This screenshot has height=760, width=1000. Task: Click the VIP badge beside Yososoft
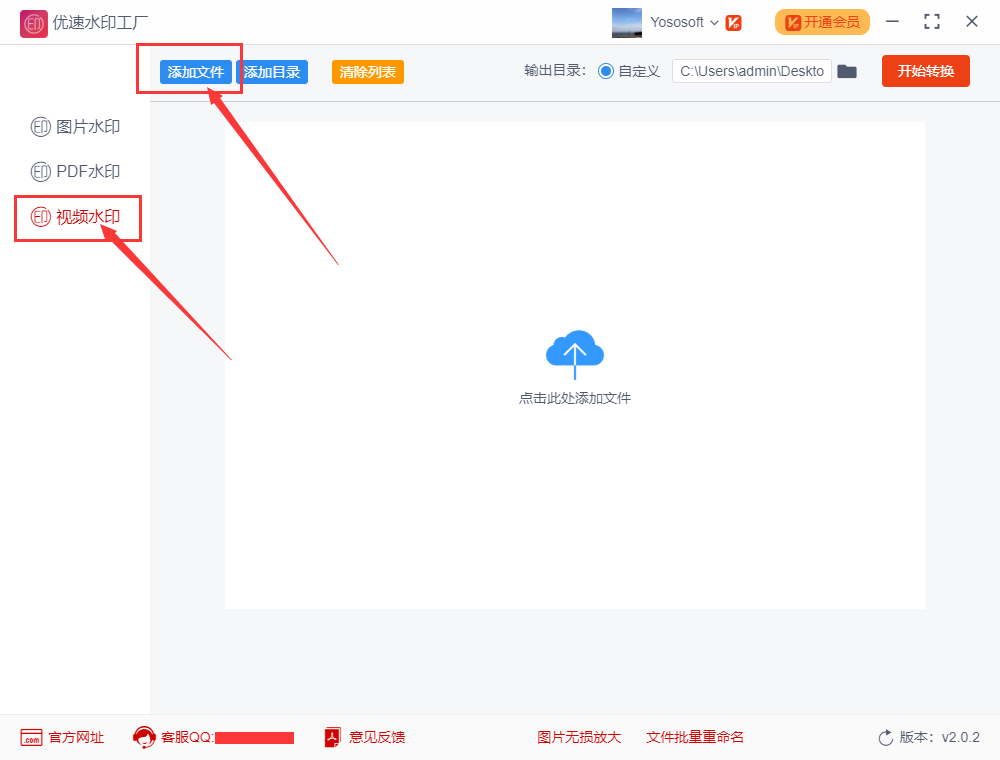[733, 22]
